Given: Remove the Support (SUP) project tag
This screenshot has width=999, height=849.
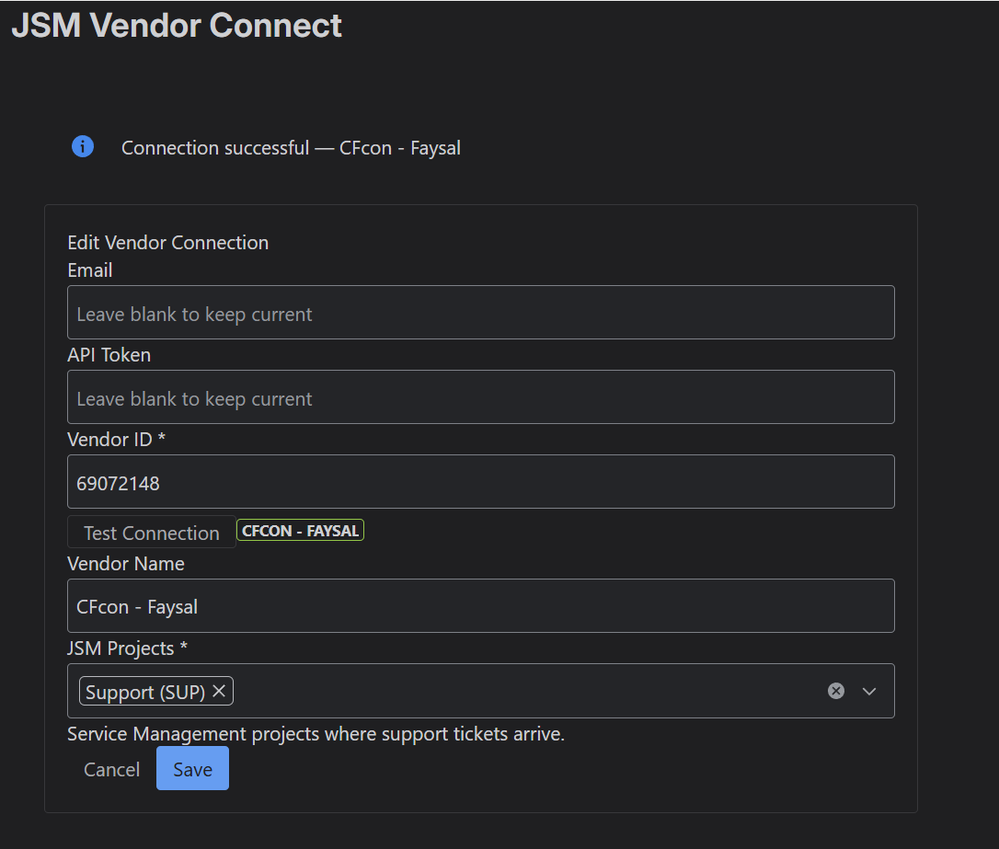Looking at the screenshot, I should point(219,691).
